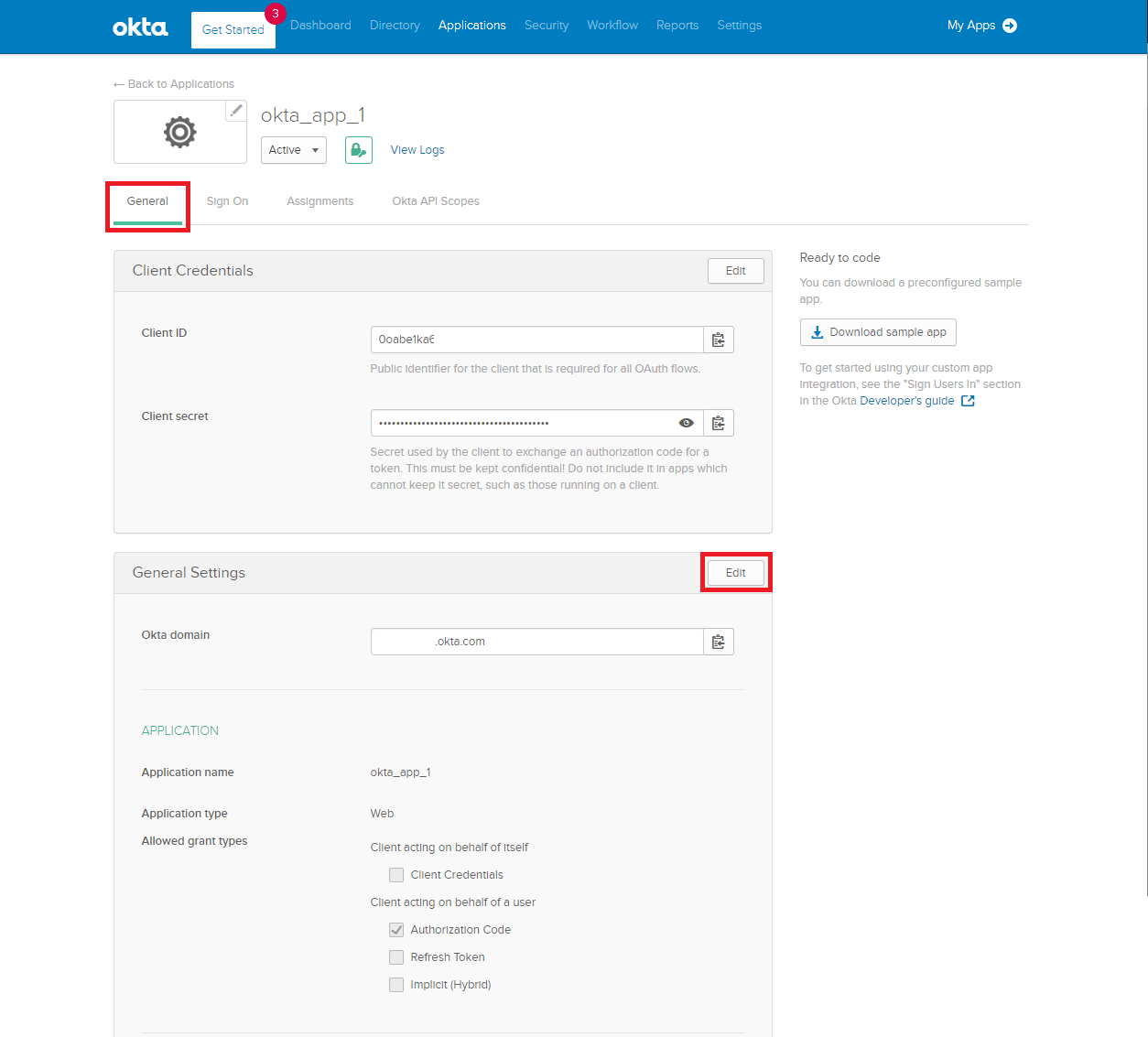This screenshot has height=1037, width=1148.
Task: Copy Client secret to clipboard
Action: (x=719, y=423)
